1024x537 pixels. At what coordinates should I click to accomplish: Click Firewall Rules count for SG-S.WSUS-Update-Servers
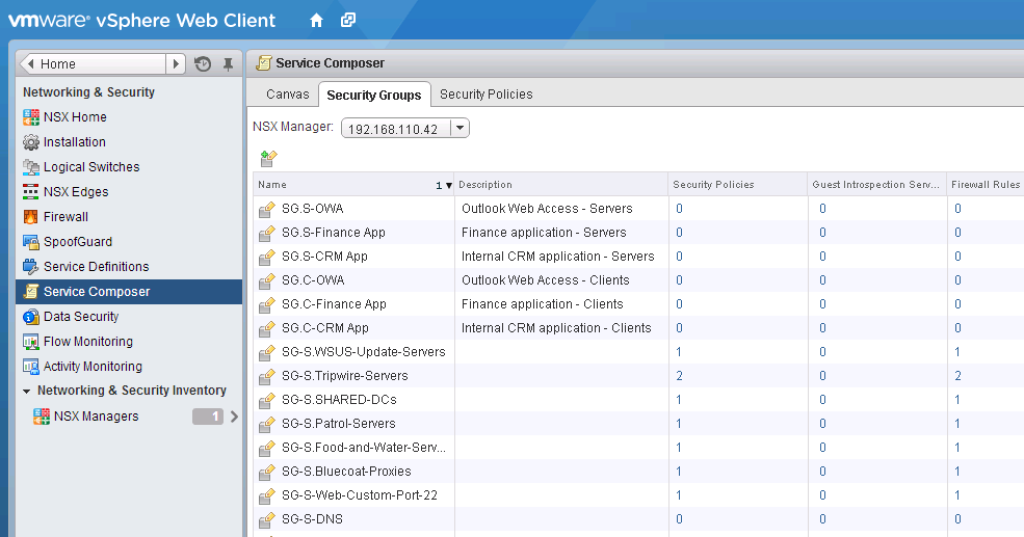pyautogui.click(x=957, y=351)
